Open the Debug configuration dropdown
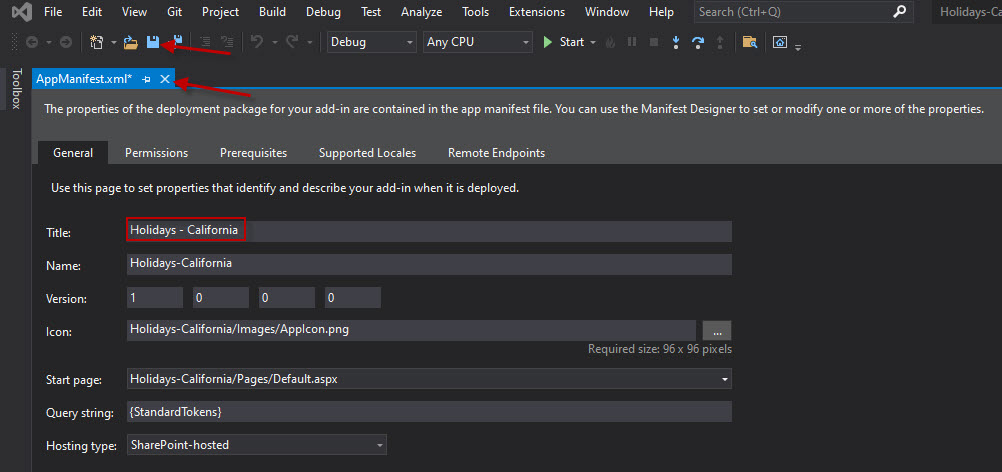This screenshot has width=1002, height=472. (x=372, y=42)
